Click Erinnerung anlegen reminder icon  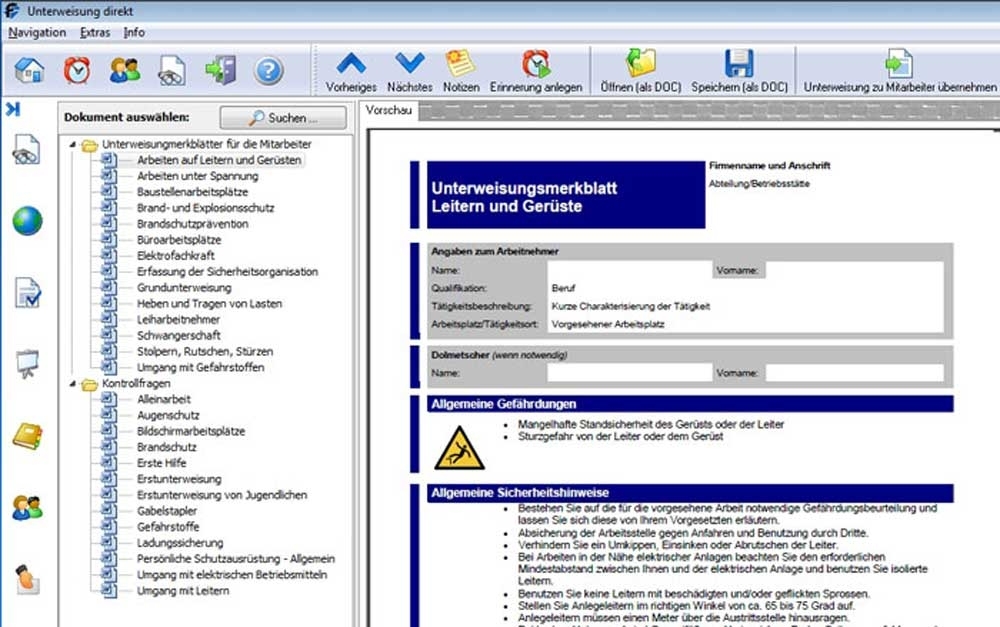click(536, 71)
